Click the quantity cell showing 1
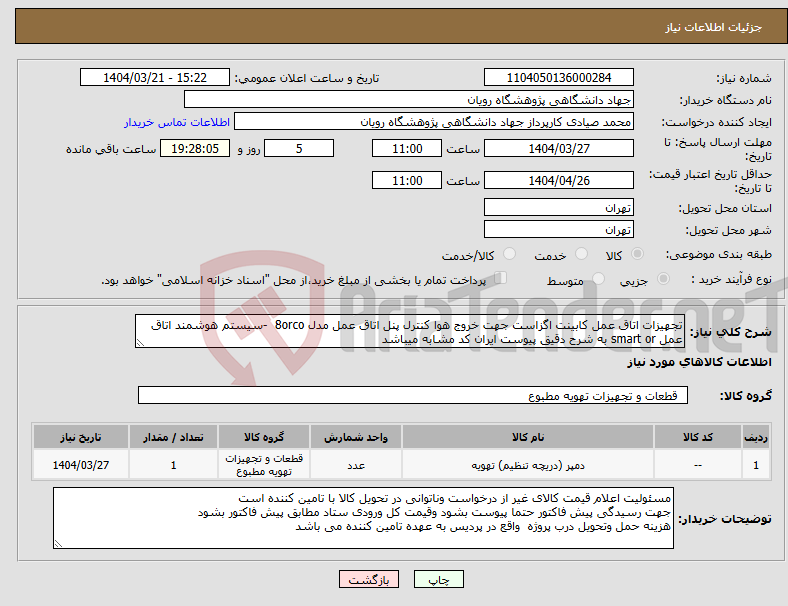Screen dimensions: 788x606 click(173, 465)
